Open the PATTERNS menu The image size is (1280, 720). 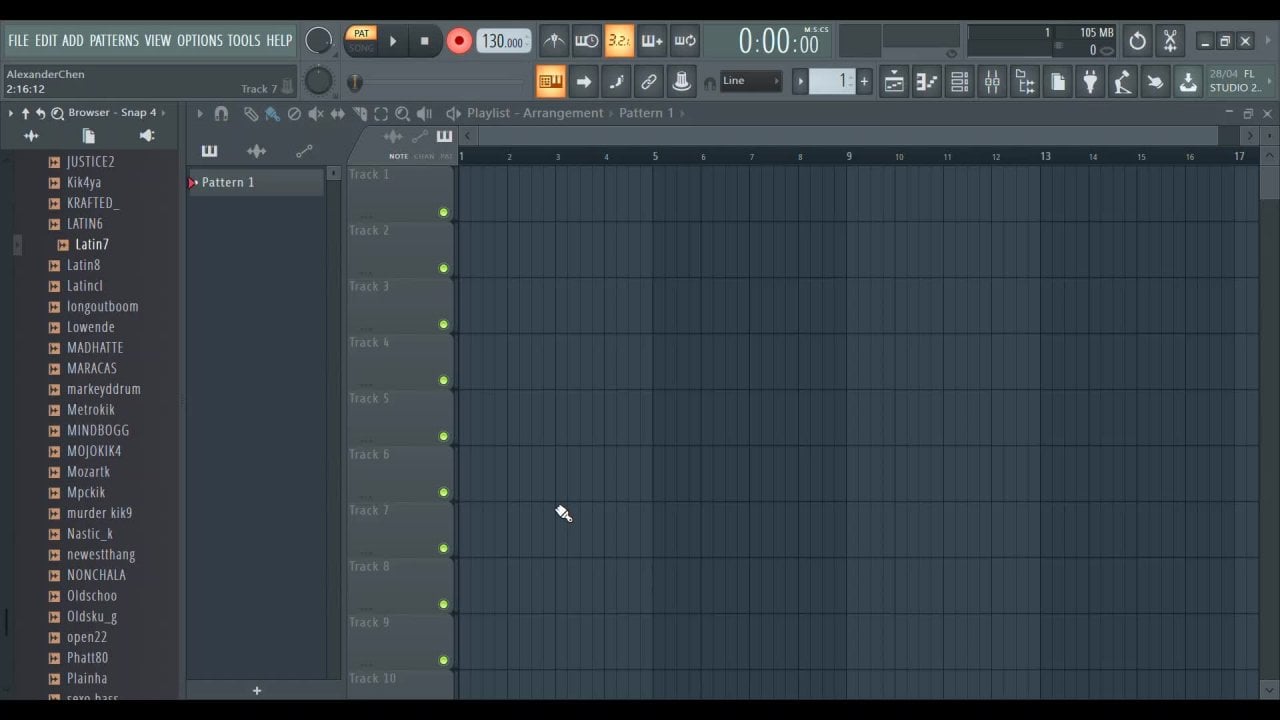114,41
